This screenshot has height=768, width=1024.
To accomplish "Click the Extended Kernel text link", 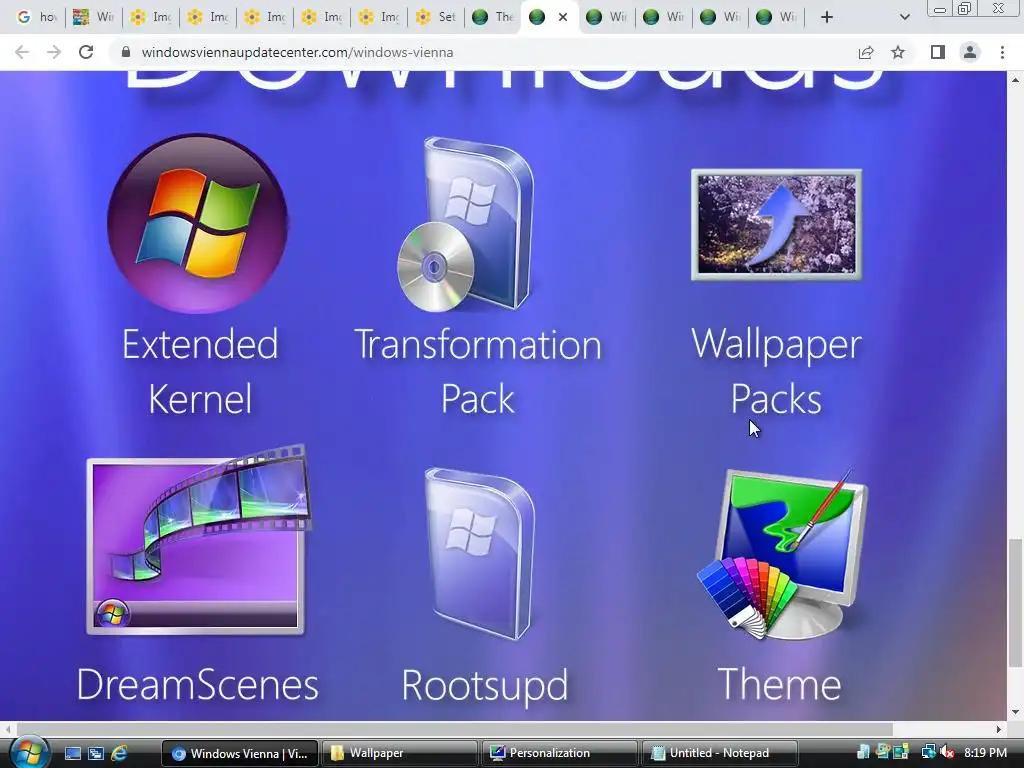I will pos(200,371).
